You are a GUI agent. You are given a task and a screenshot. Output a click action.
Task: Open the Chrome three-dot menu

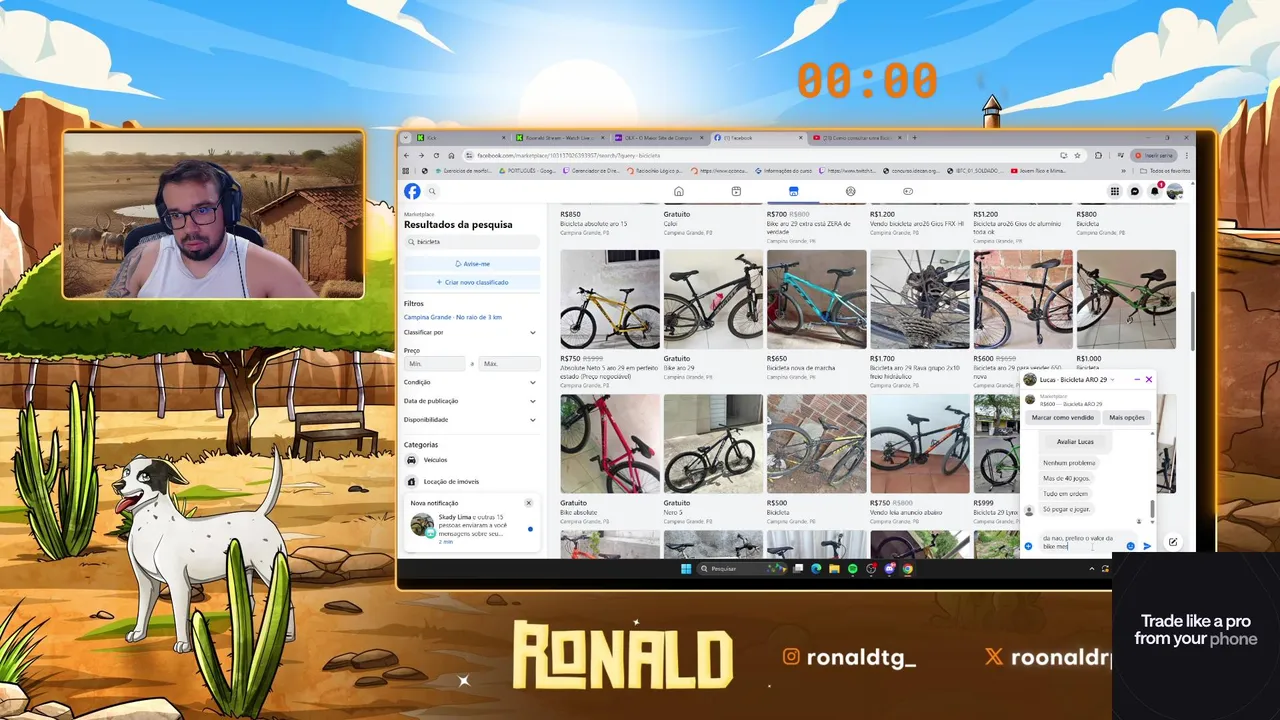coord(1185,155)
